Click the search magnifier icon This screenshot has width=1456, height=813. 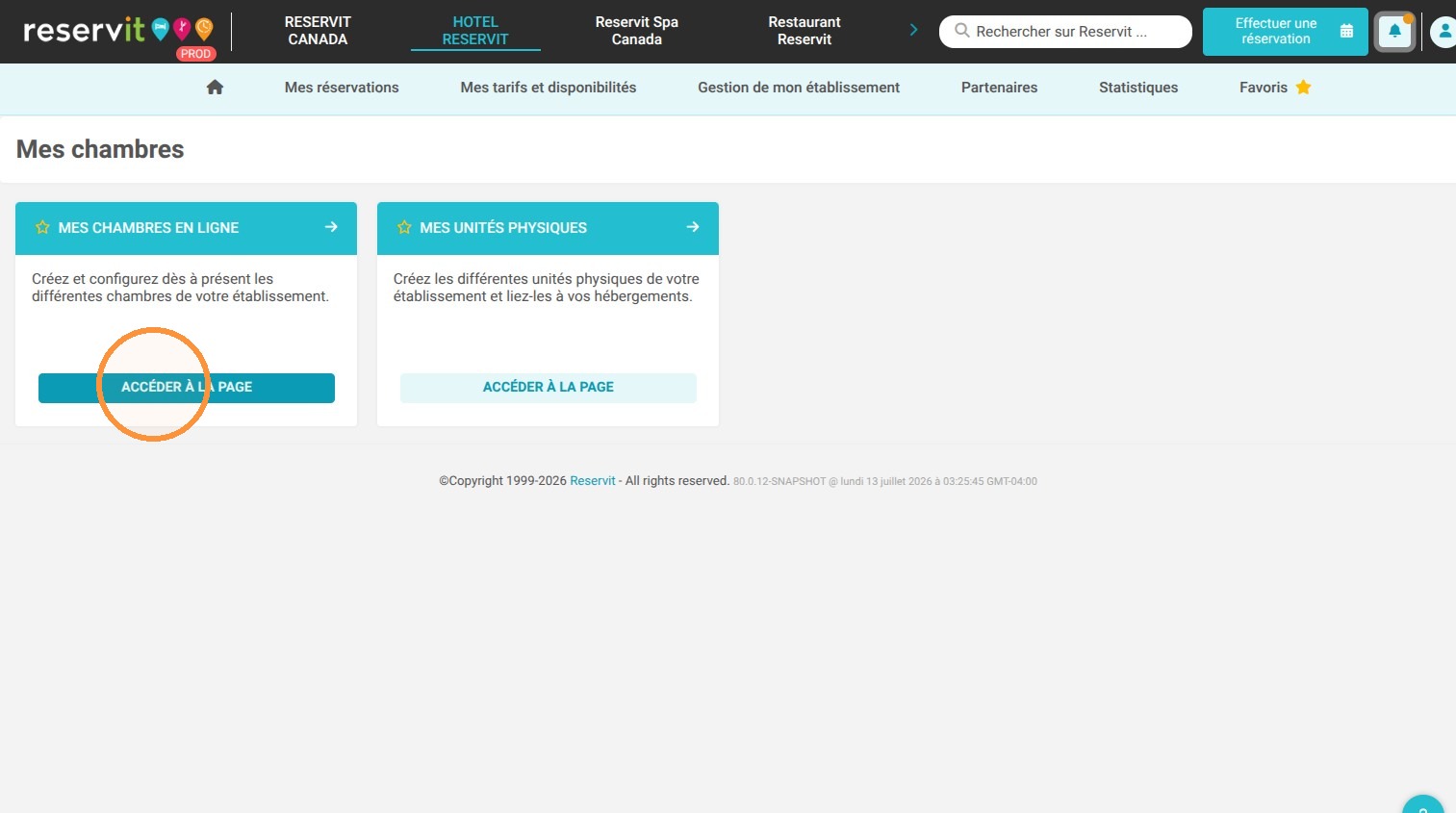(x=961, y=31)
